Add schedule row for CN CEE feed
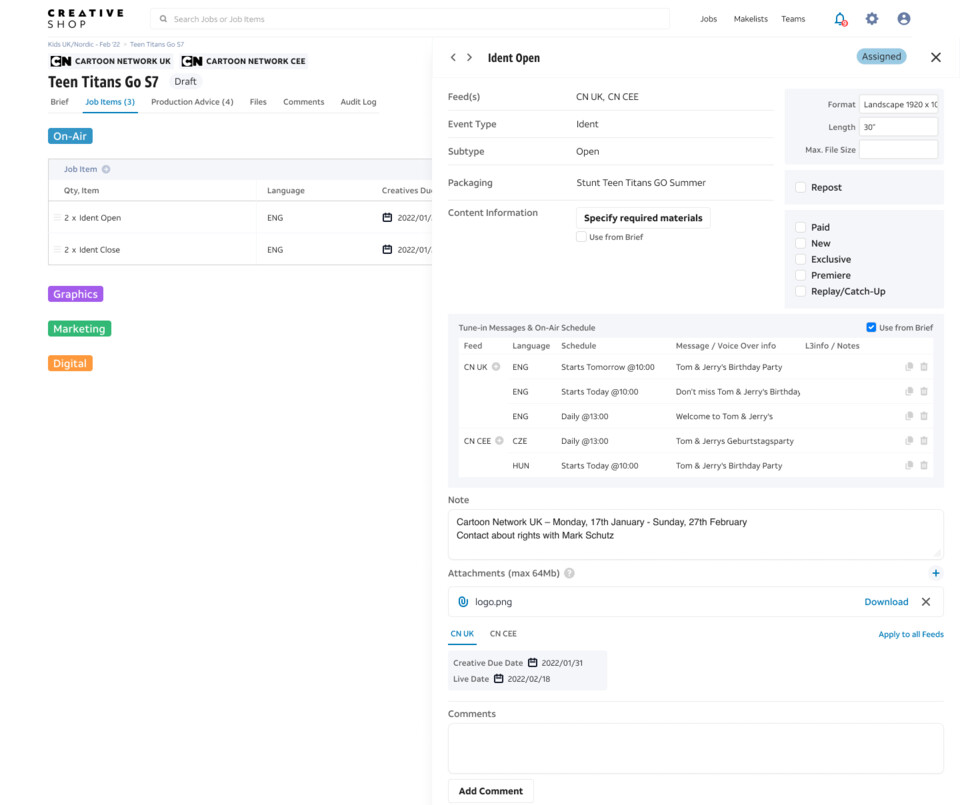The height and width of the screenshot is (805, 960). pyautogui.click(x=499, y=441)
